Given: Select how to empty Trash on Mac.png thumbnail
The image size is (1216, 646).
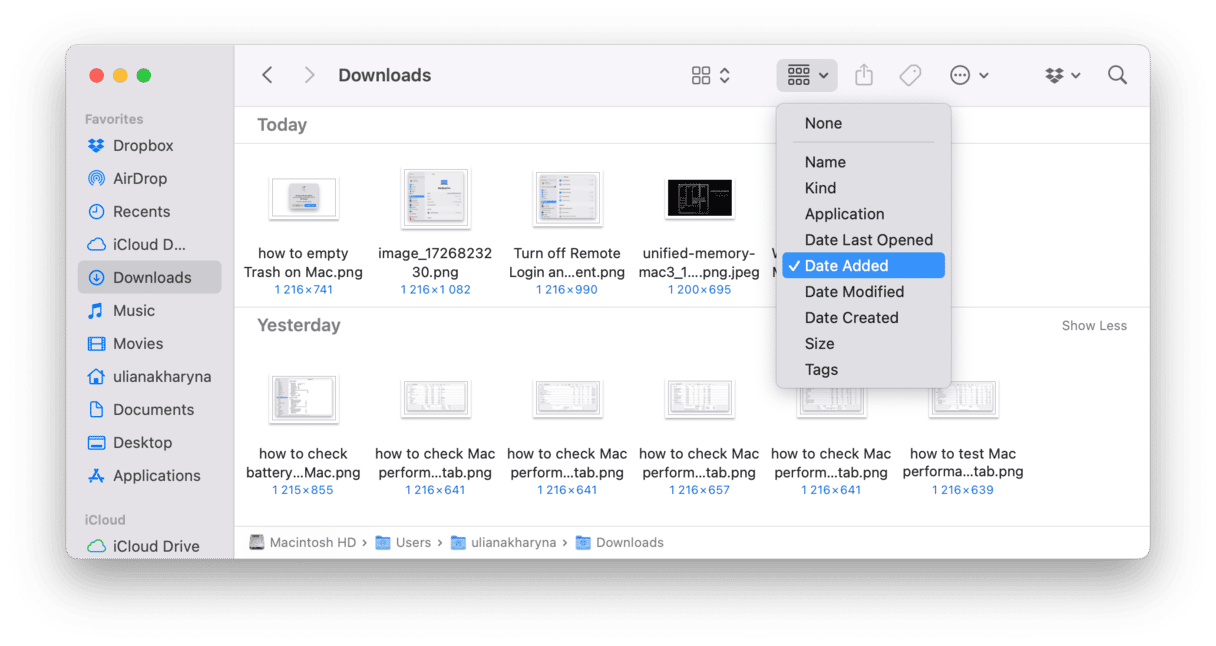Looking at the screenshot, I should (304, 198).
